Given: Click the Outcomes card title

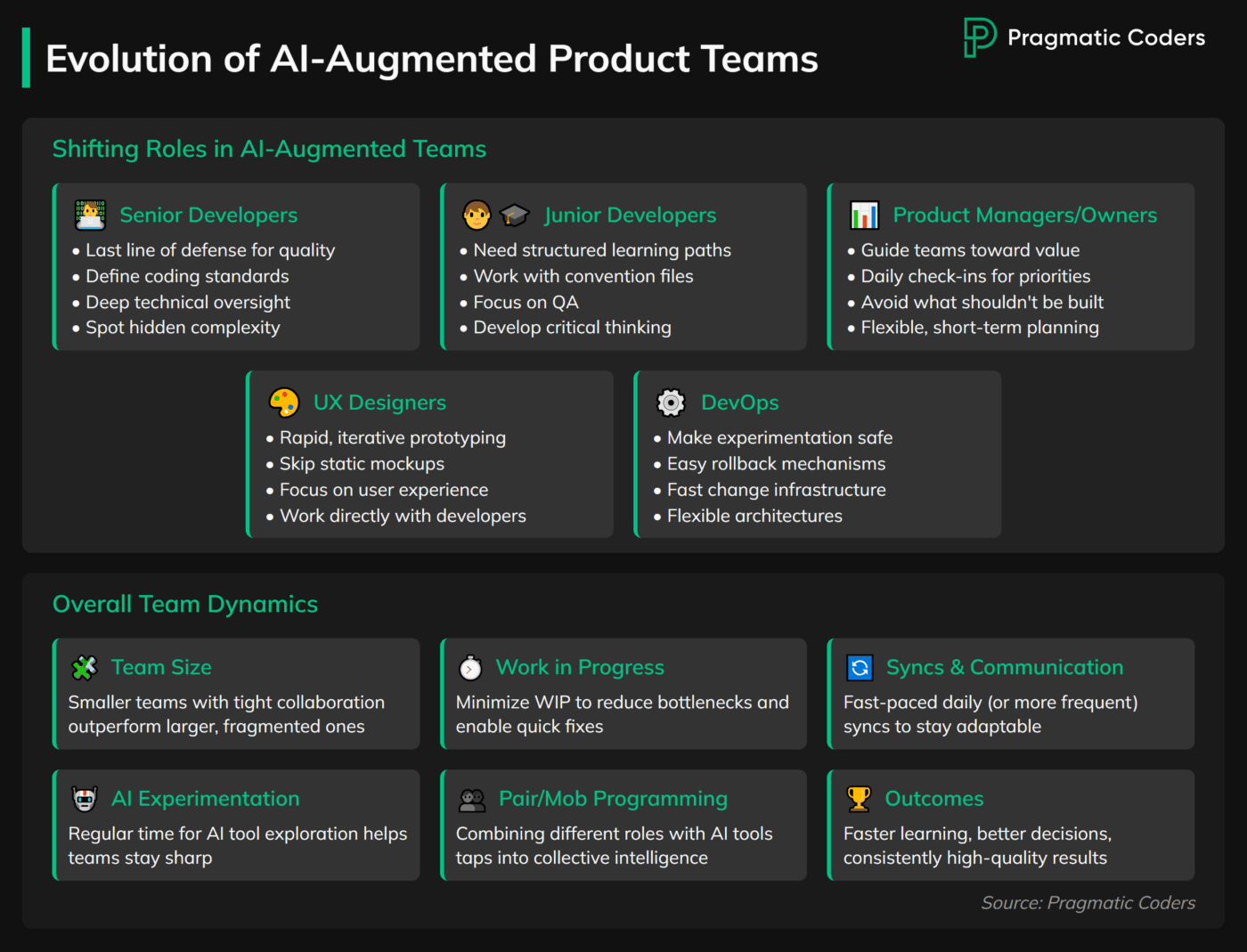Looking at the screenshot, I should pyautogui.click(x=934, y=799).
